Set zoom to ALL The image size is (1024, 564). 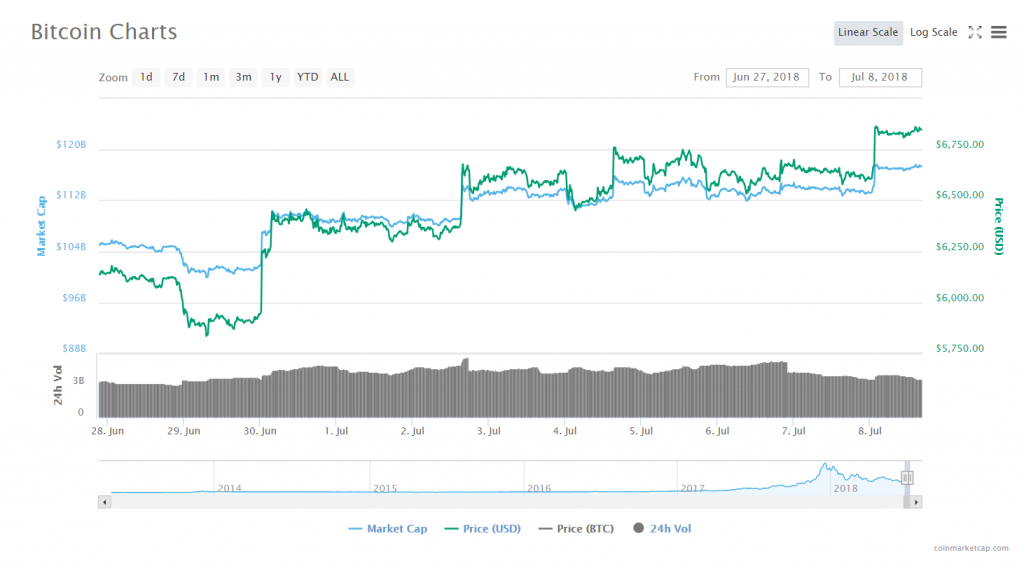340,77
